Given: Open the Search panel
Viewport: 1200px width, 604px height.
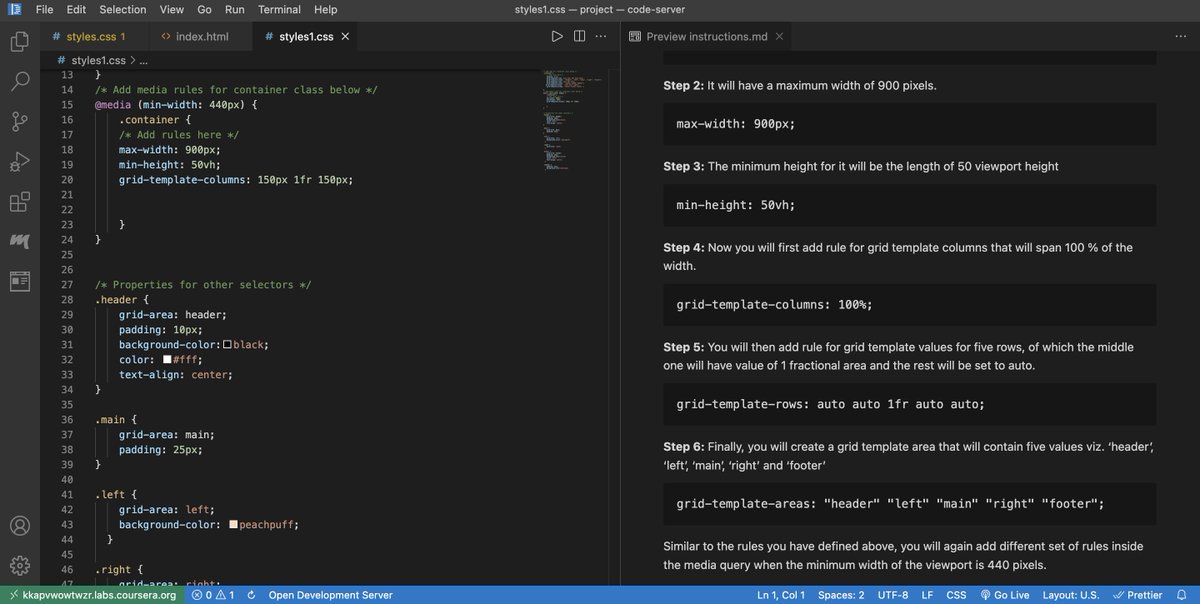Looking at the screenshot, I should [20, 81].
